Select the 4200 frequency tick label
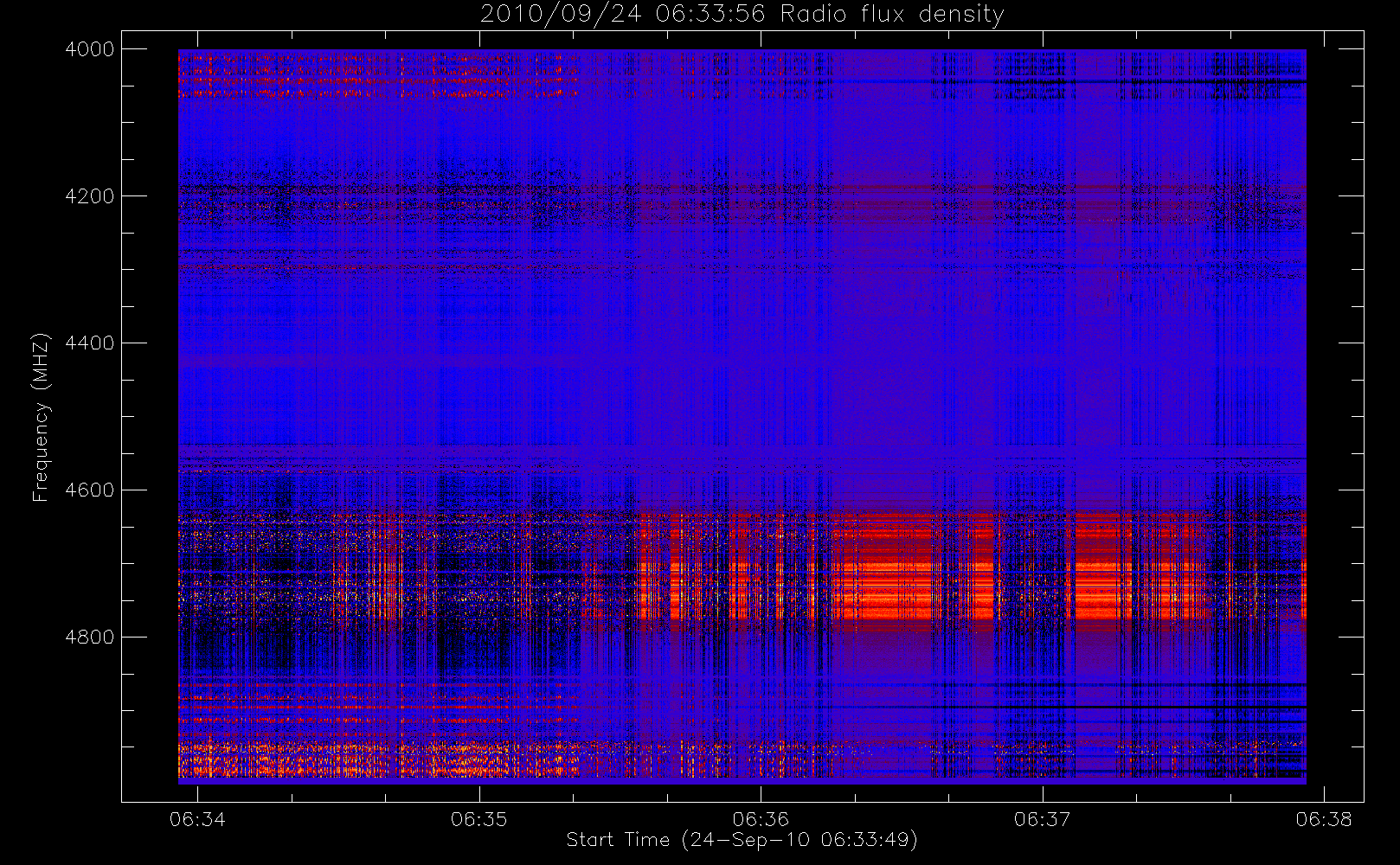The height and width of the screenshot is (865, 1400). point(89,196)
